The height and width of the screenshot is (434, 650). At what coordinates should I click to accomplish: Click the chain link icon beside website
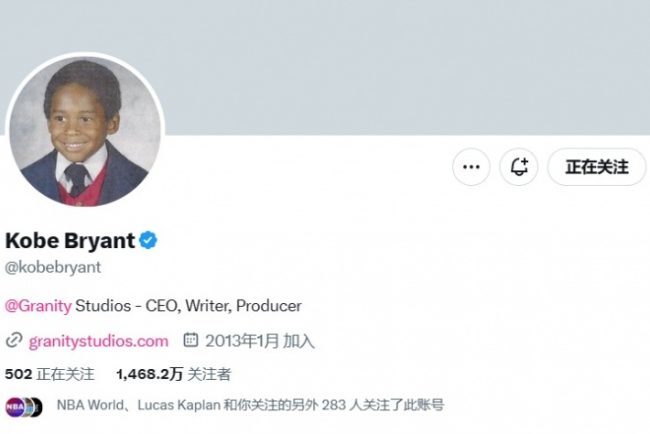pos(14,341)
